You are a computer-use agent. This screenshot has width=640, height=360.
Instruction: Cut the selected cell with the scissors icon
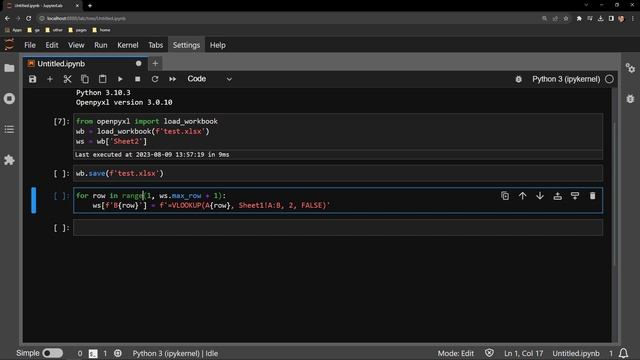point(67,79)
